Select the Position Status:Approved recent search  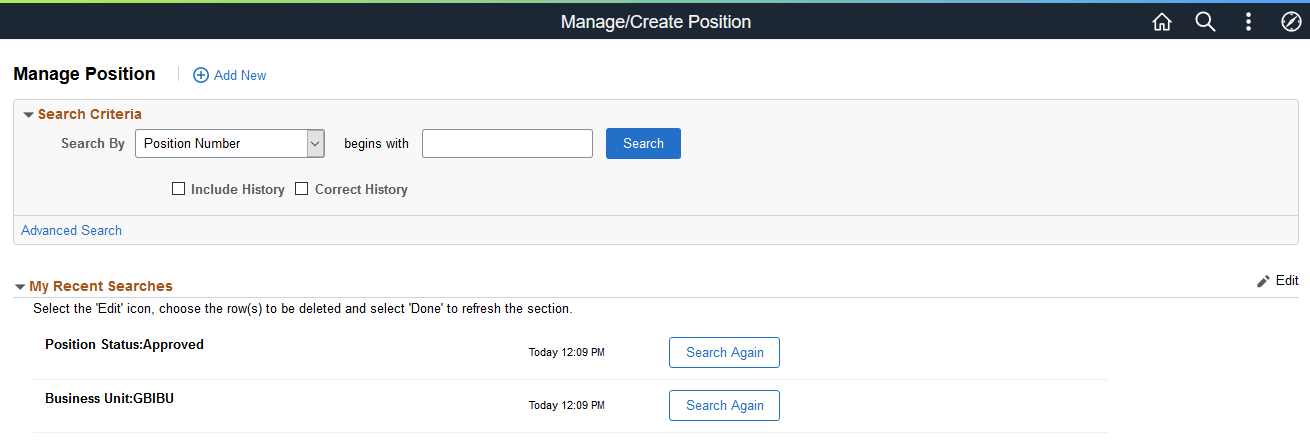pyautogui.click(x=124, y=345)
